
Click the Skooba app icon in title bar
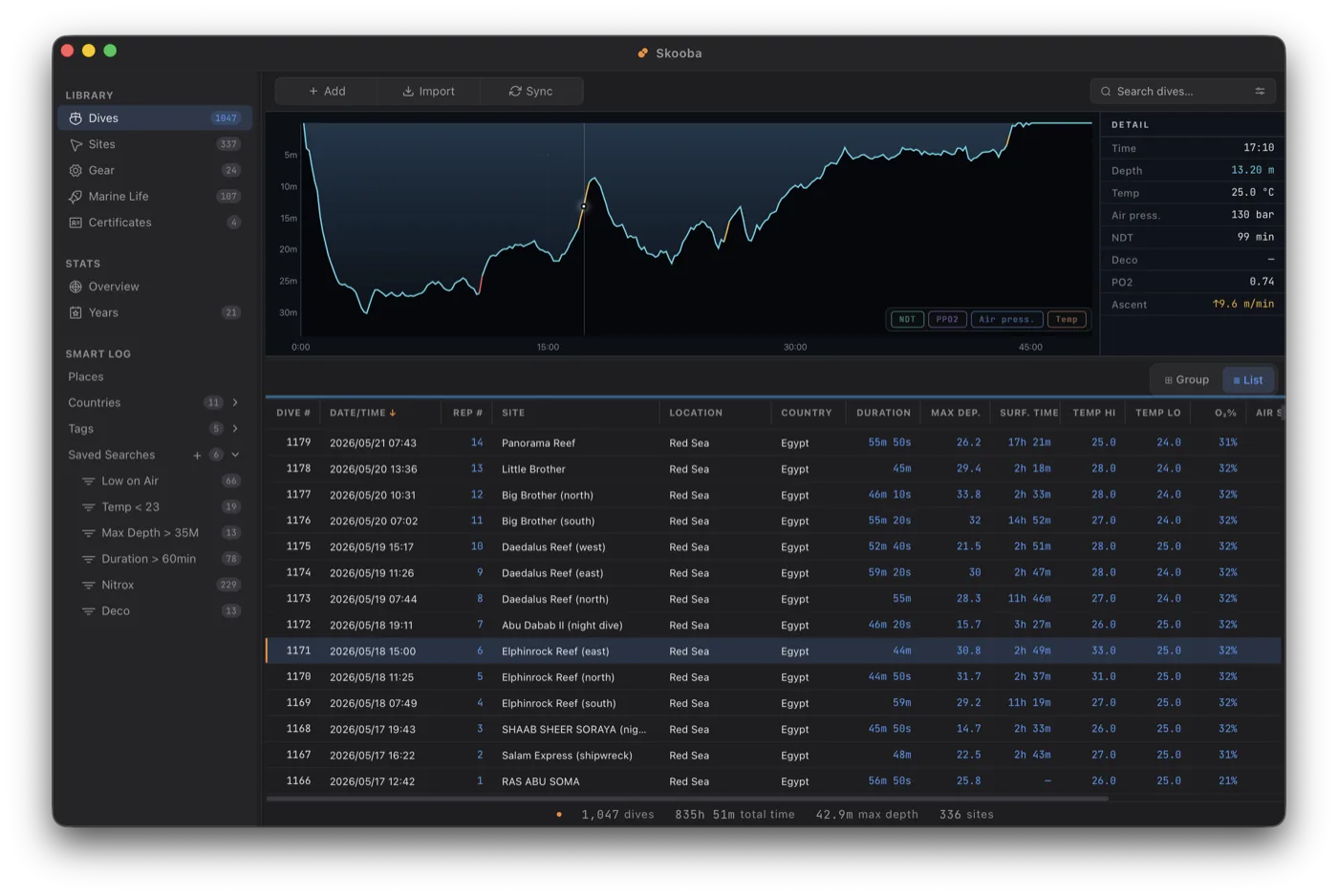tap(643, 53)
